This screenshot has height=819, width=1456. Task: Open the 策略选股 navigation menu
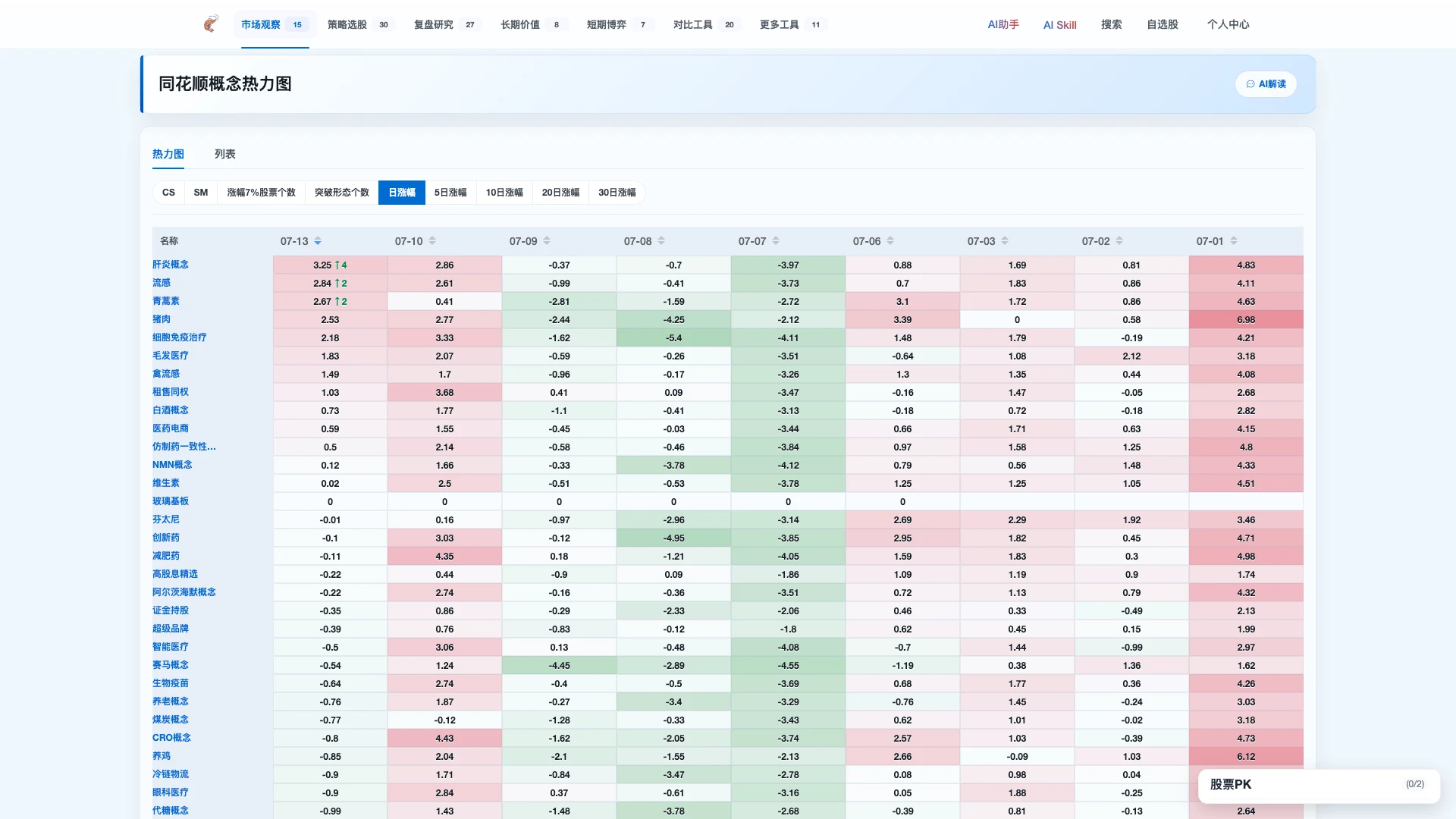(361, 24)
